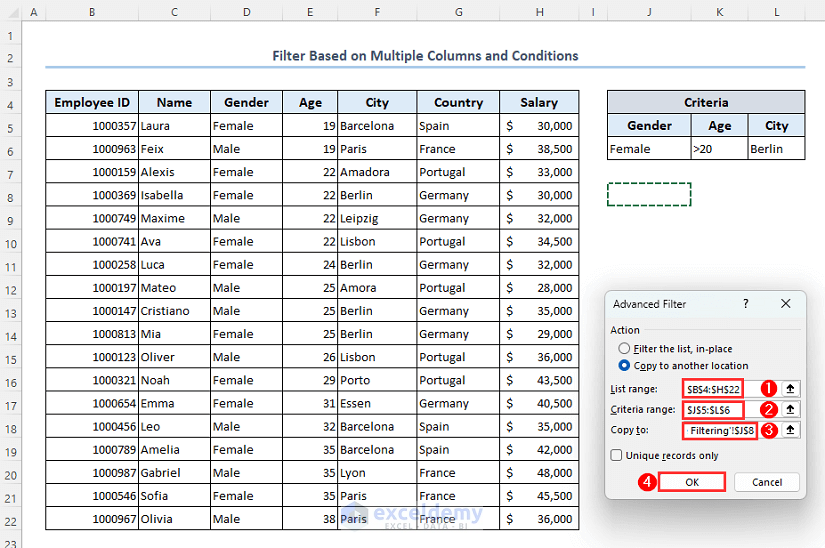Select cell with ID 1000456
The width and height of the screenshot is (825, 548).
(92, 427)
